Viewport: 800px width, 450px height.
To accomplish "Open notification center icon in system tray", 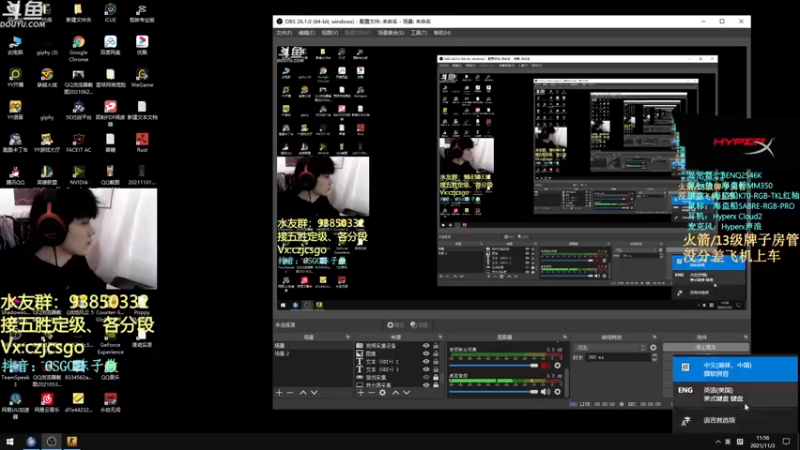I will (x=787, y=441).
